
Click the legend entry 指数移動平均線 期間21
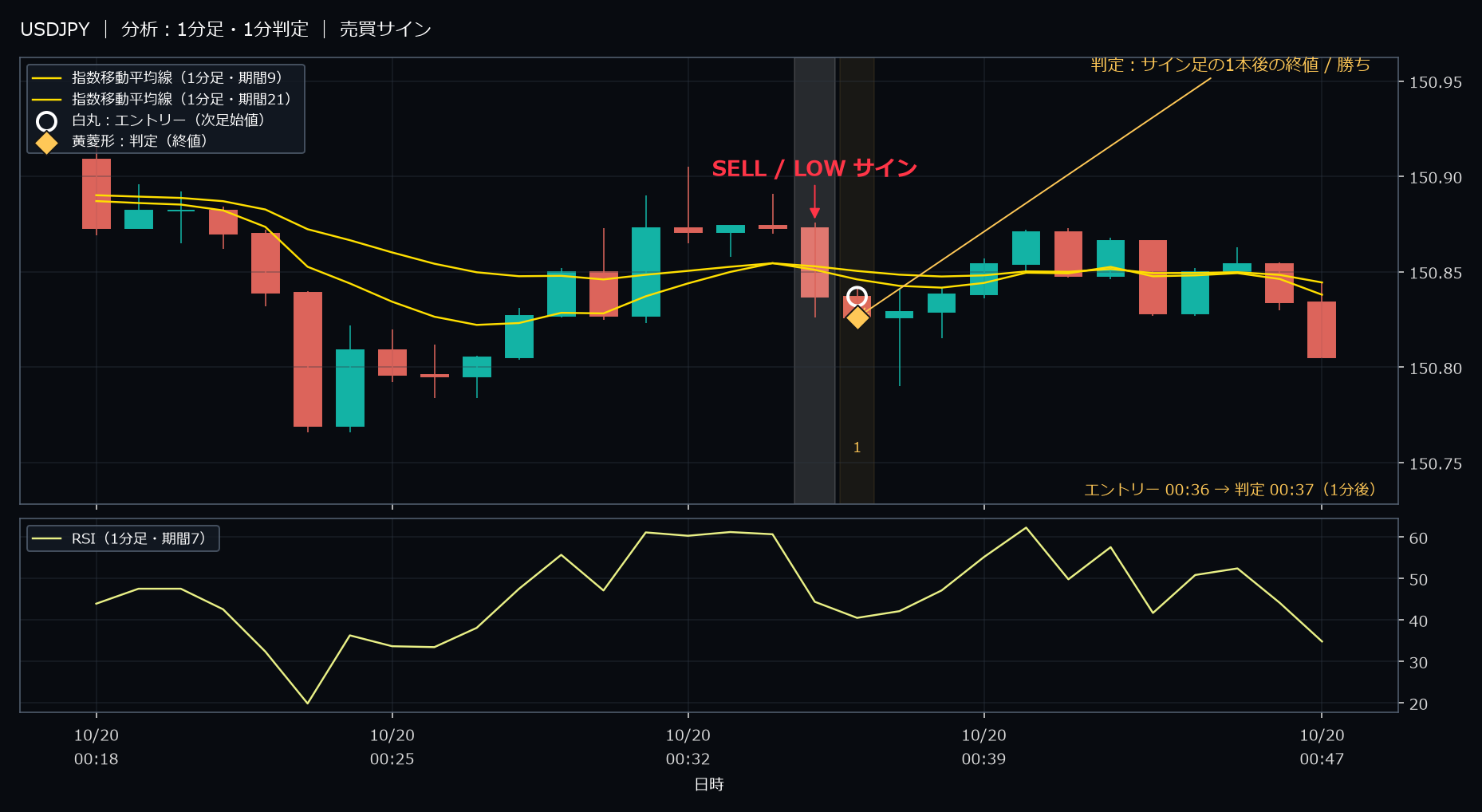coord(161,99)
